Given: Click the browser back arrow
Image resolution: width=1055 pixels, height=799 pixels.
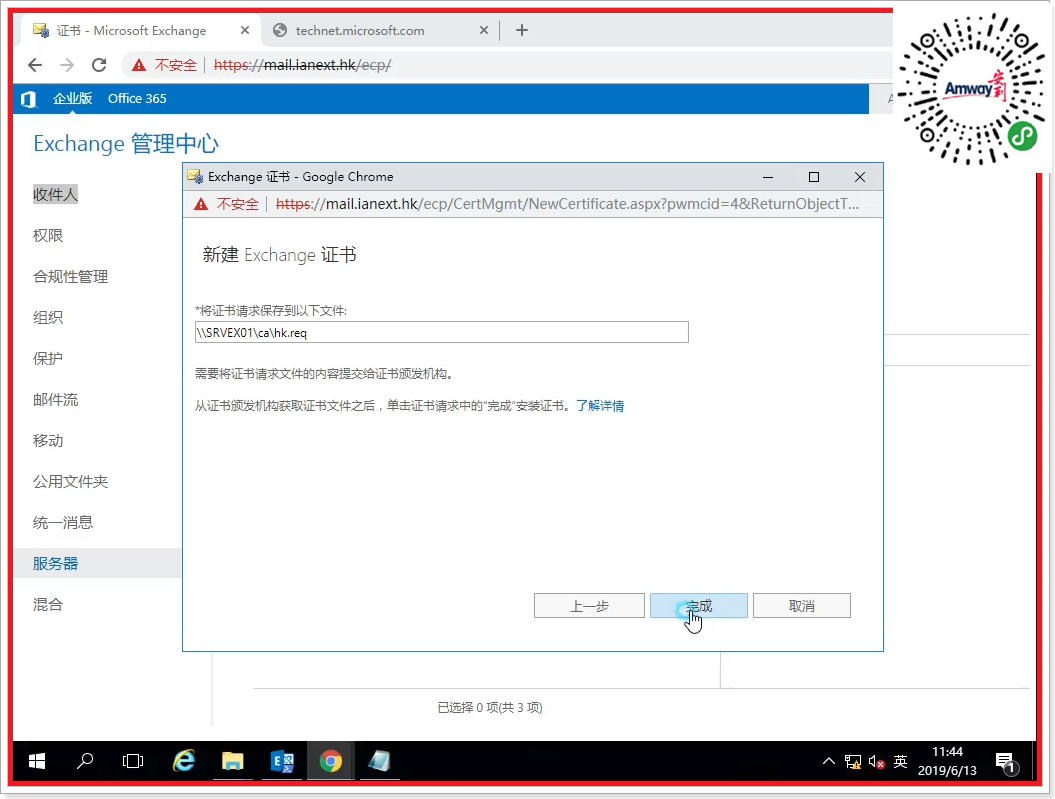Looking at the screenshot, I should click(35, 65).
